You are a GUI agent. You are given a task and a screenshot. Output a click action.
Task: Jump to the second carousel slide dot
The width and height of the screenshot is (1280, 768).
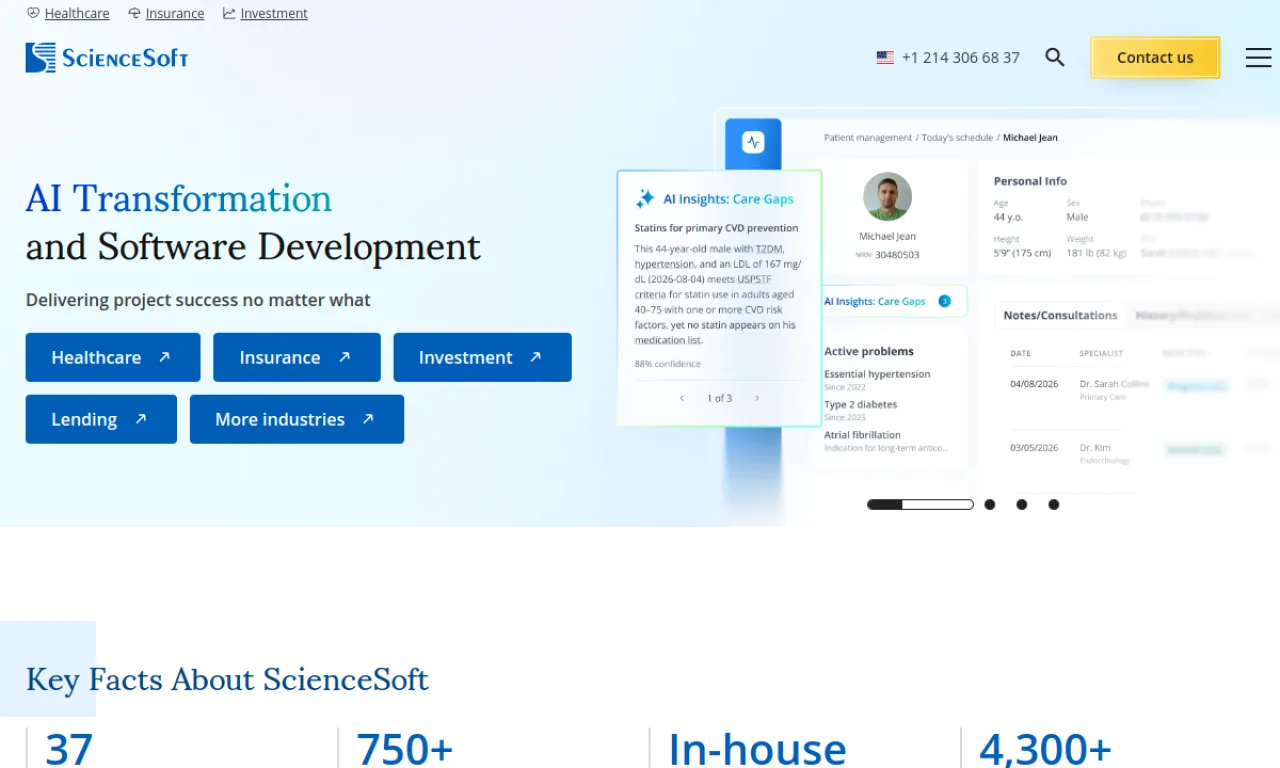click(990, 505)
